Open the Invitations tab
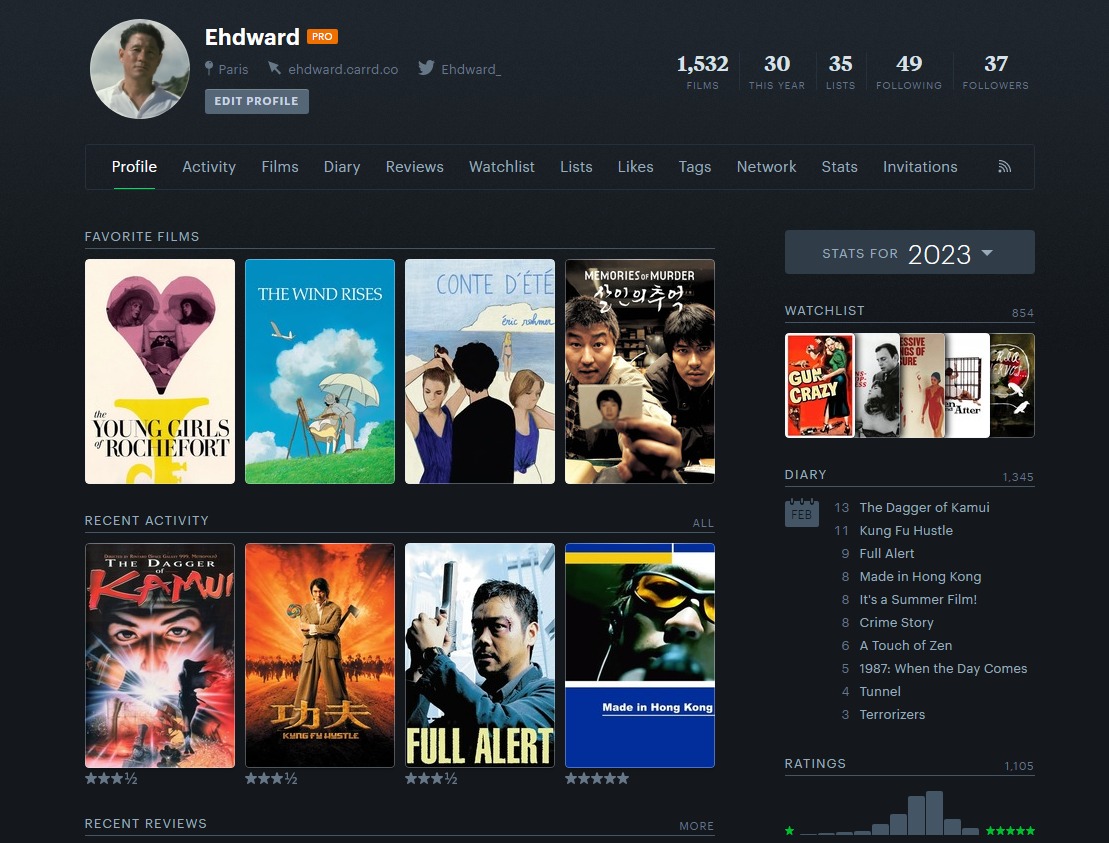The width and height of the screenshot is (1109, 843). [919, 167]
